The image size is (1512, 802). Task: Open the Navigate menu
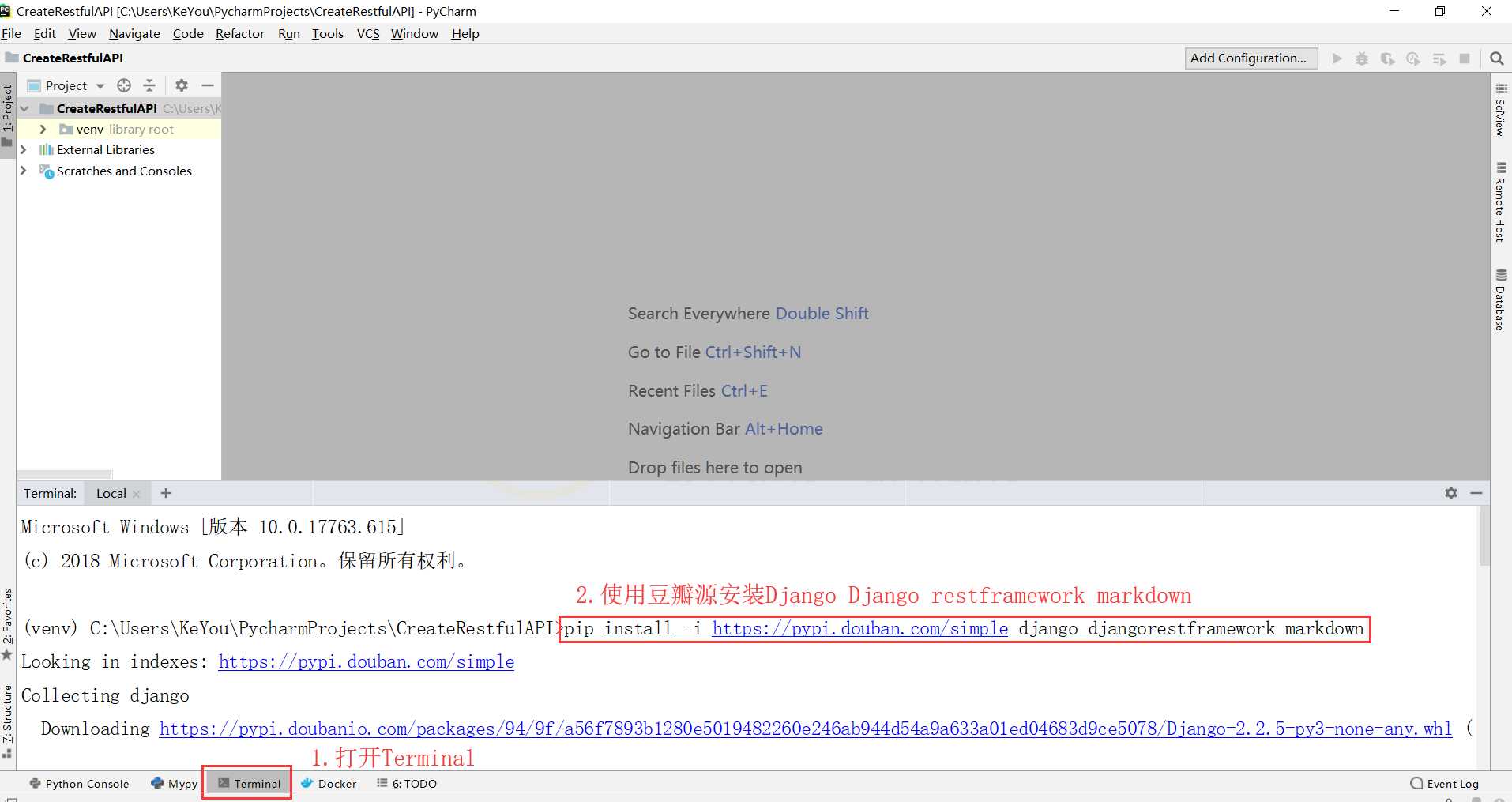point(134,33)
